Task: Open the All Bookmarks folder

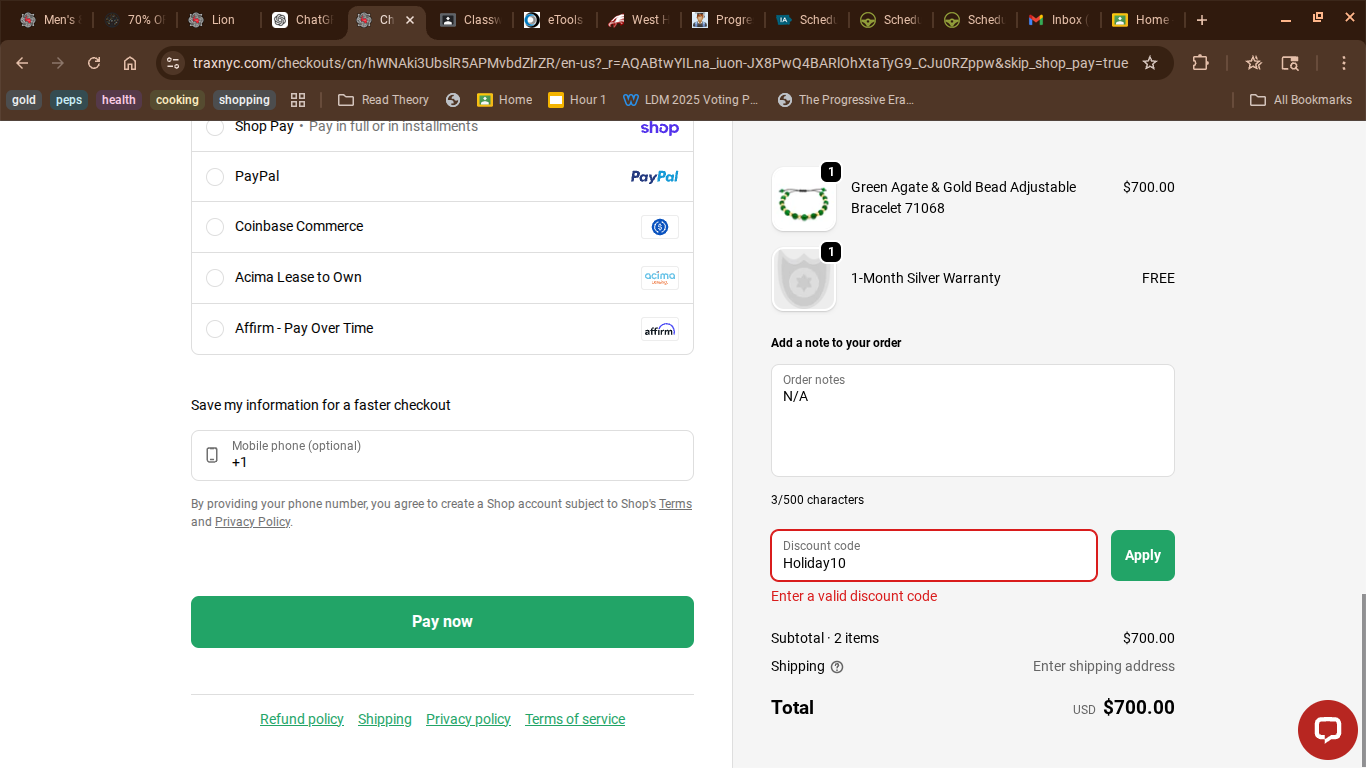Action: pos(1301,100)
